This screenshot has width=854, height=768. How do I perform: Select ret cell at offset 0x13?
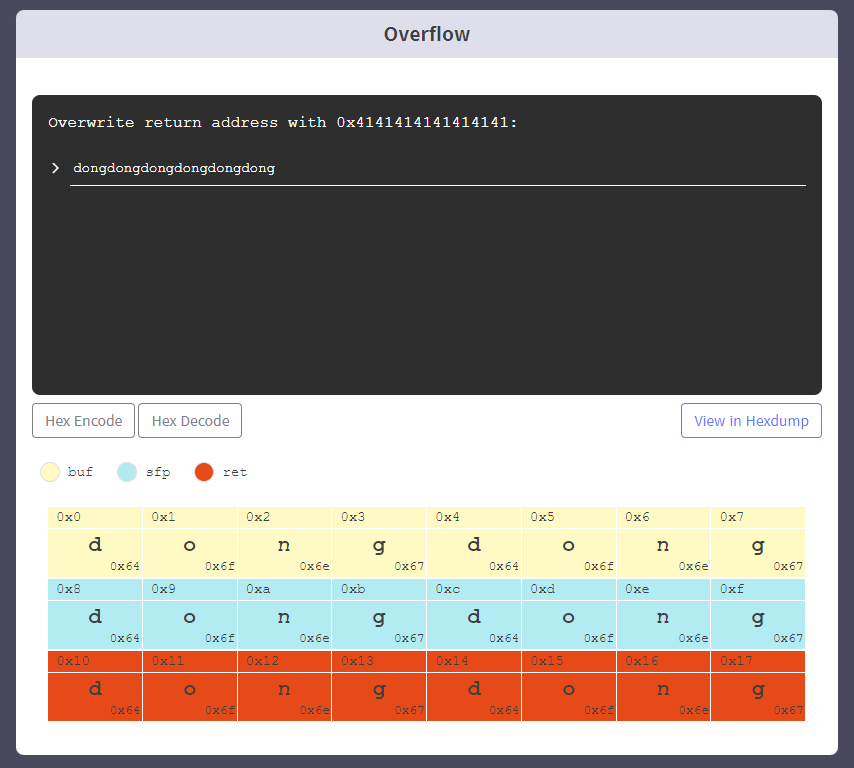coord(379,686)
